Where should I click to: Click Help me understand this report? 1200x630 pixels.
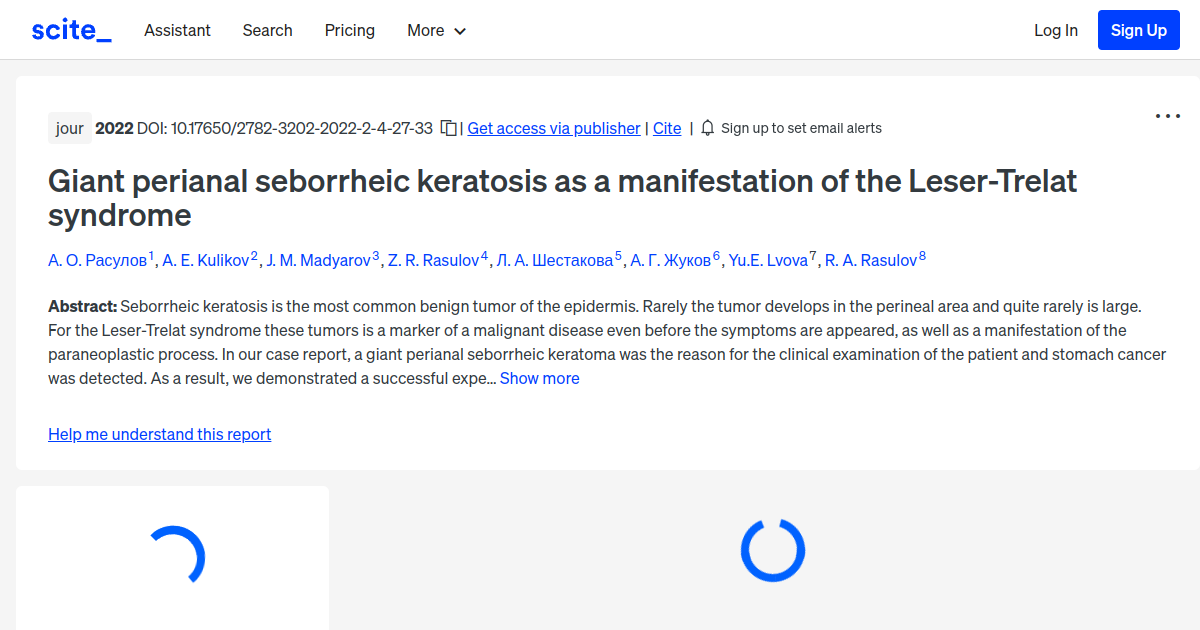(x=159, y=434)
